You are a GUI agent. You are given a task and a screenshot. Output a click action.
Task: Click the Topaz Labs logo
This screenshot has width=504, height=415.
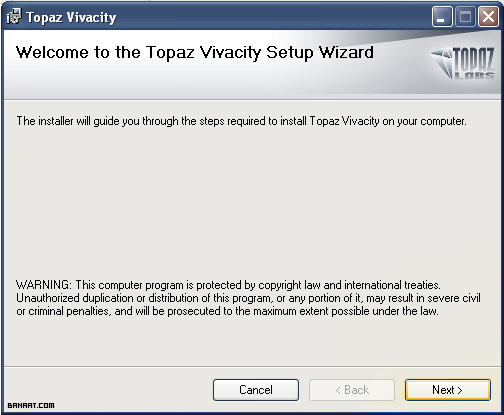[x=463, y=63]
